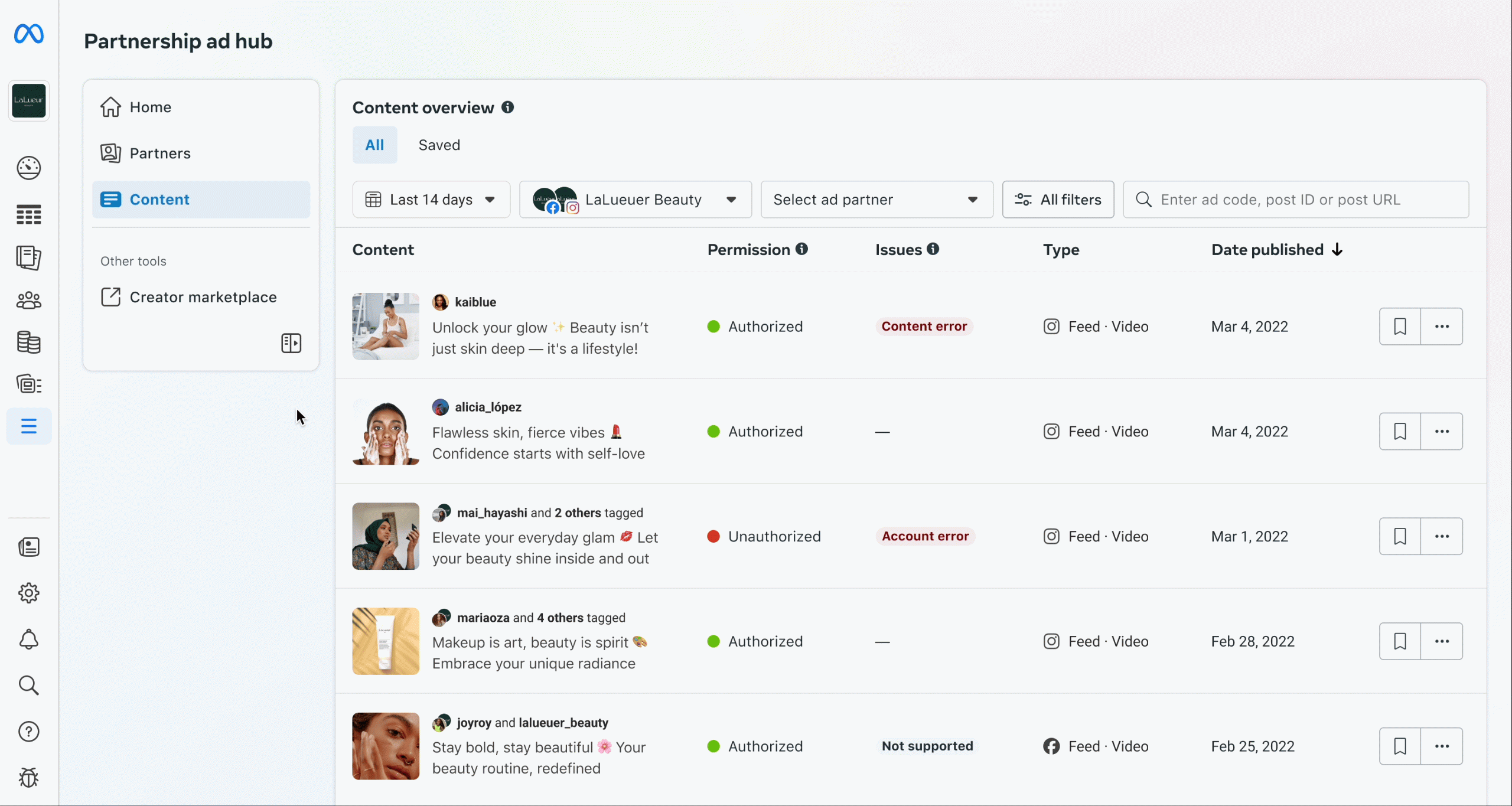Click the Facebook Feed · Video type cell

click(1096, 746)
